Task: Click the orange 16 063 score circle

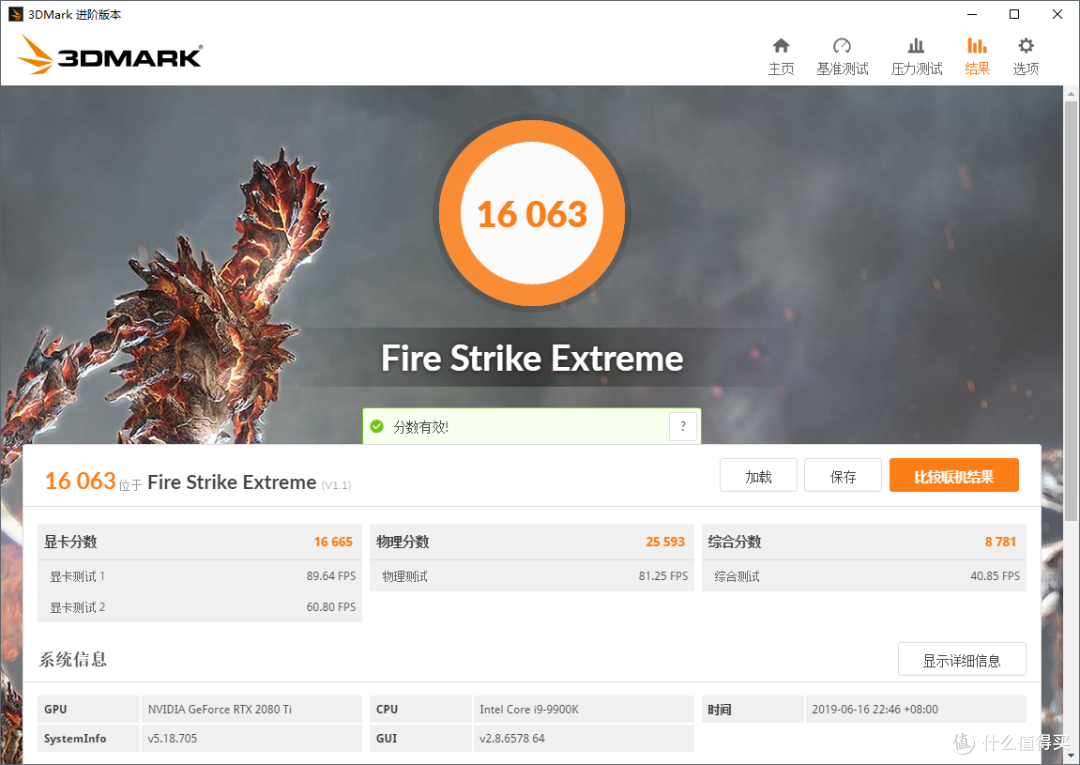Action: coord(532,213)
